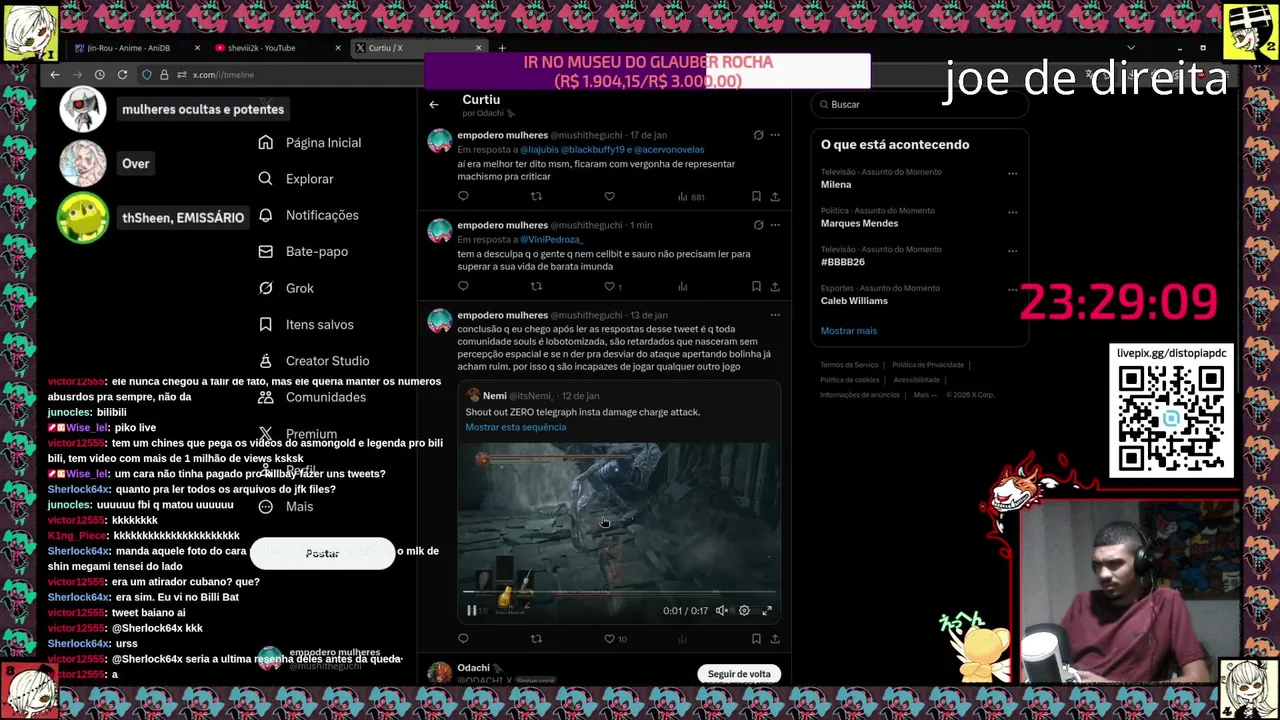Open Itens salvos in sidebar
Screen dimensions: 1280x720
pos(306,325)
